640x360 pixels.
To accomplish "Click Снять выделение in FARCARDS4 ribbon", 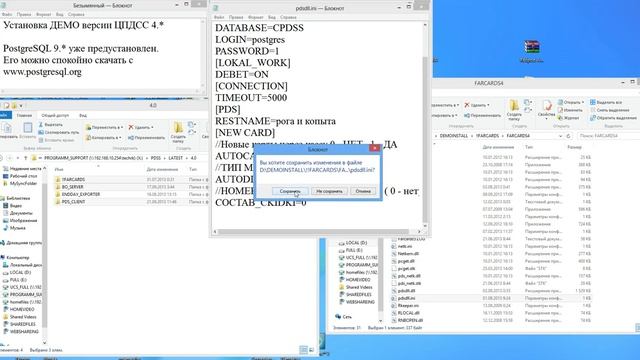I will click(609, 110).
